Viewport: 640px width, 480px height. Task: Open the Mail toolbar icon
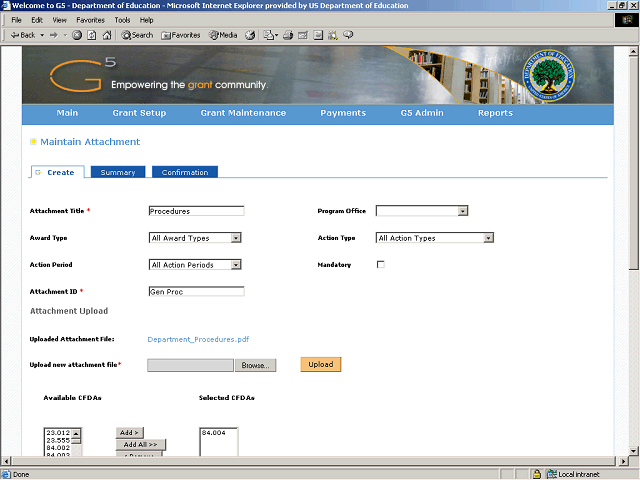coord(270,35)
